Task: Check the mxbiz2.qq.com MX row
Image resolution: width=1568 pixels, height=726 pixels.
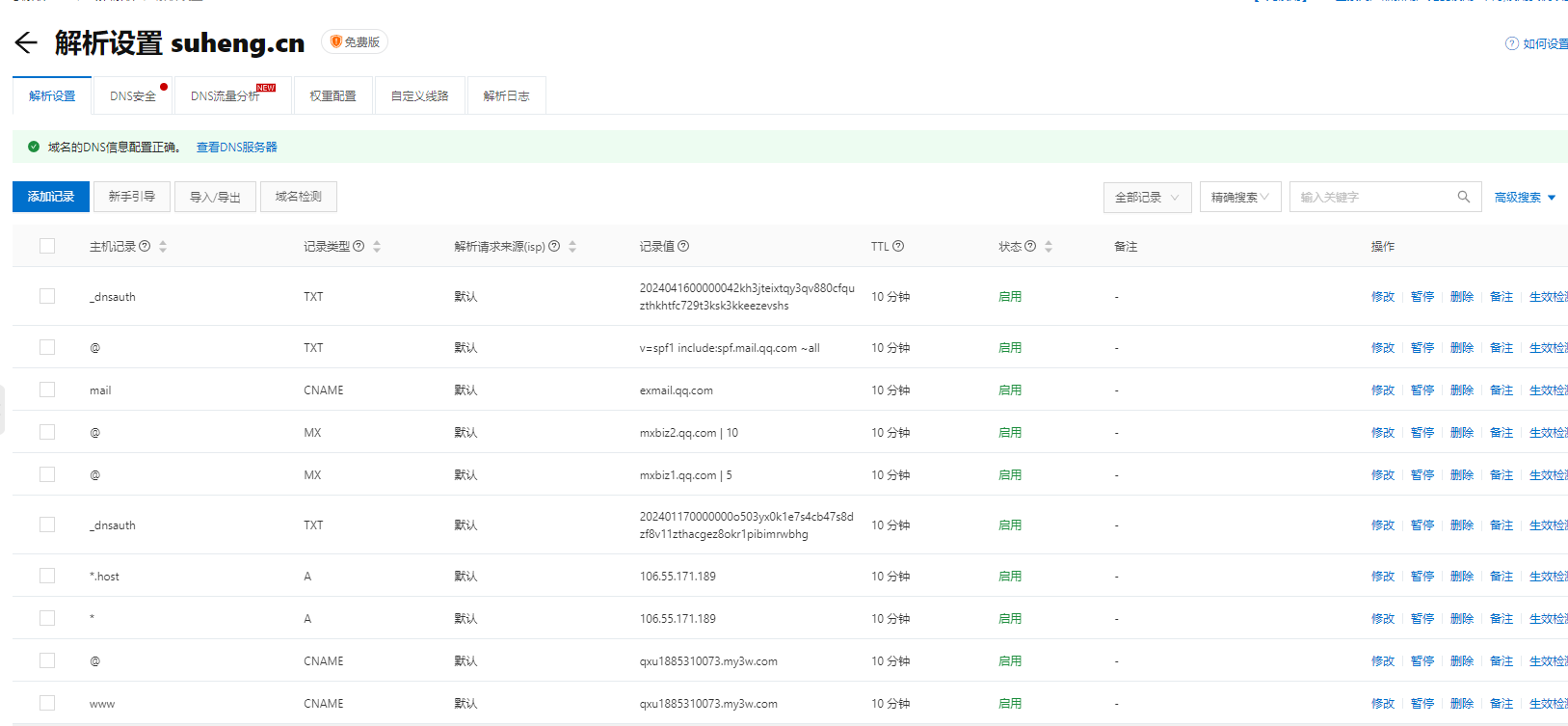Action: (47, 432)
